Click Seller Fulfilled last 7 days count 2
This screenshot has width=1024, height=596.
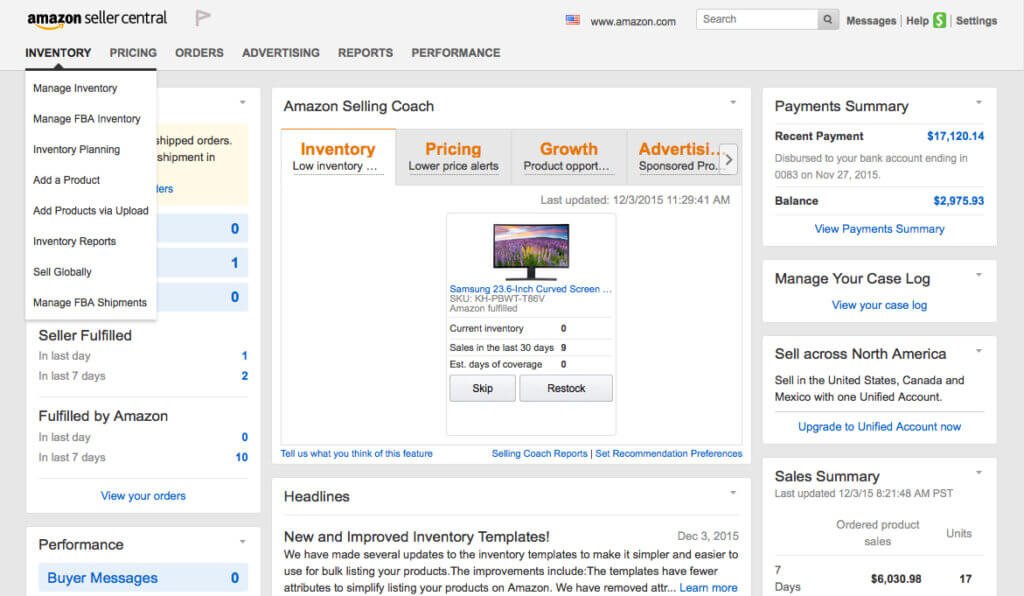(245, 376)
